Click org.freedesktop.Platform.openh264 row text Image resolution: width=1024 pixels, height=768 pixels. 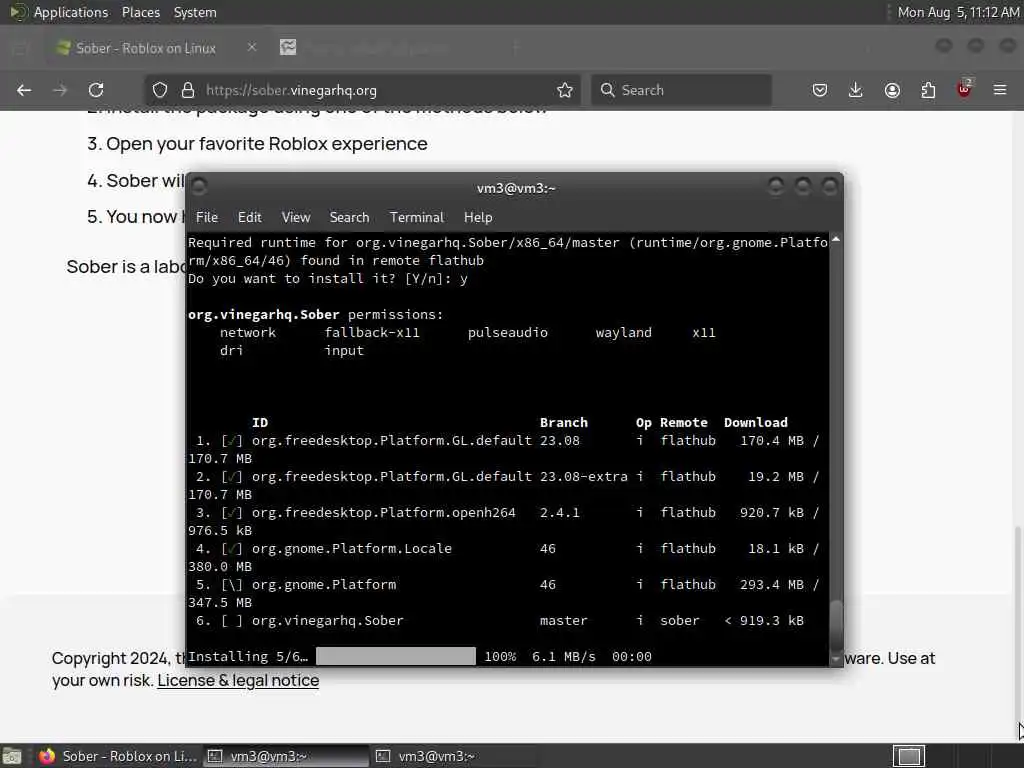[x=383, y=513]
